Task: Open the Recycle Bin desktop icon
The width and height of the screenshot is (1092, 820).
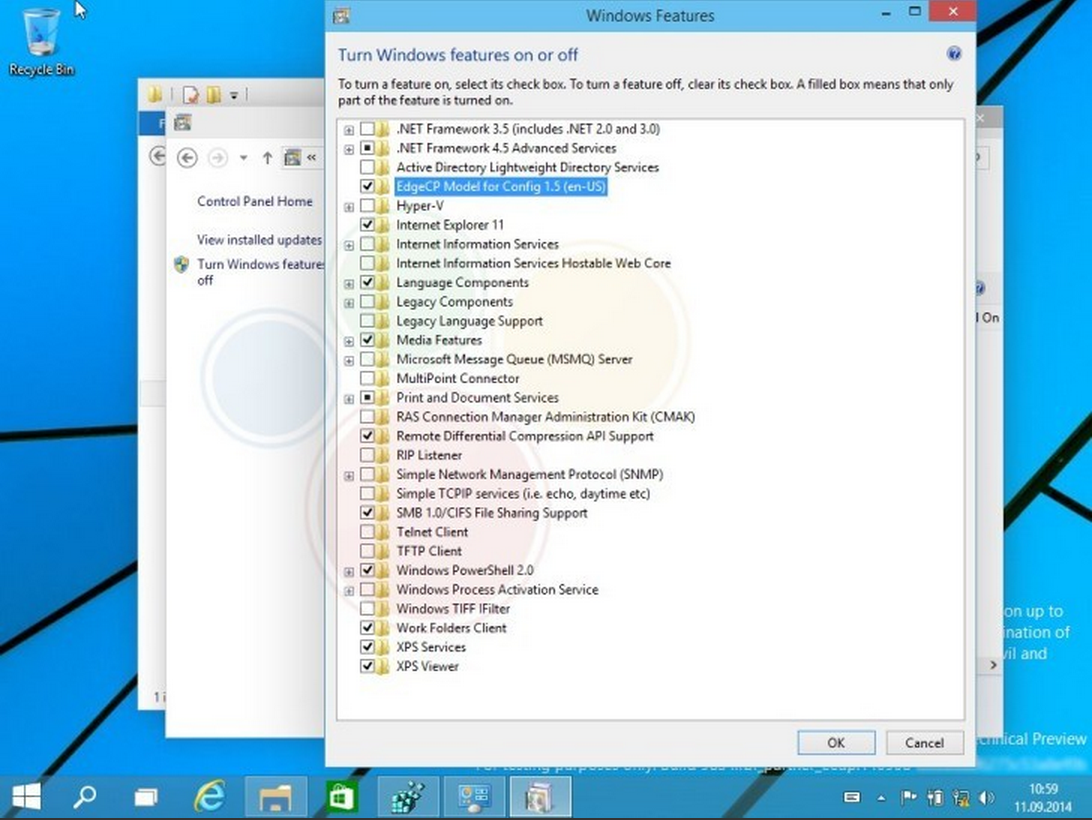Action: pyautogui.click(x=41, y=40)
